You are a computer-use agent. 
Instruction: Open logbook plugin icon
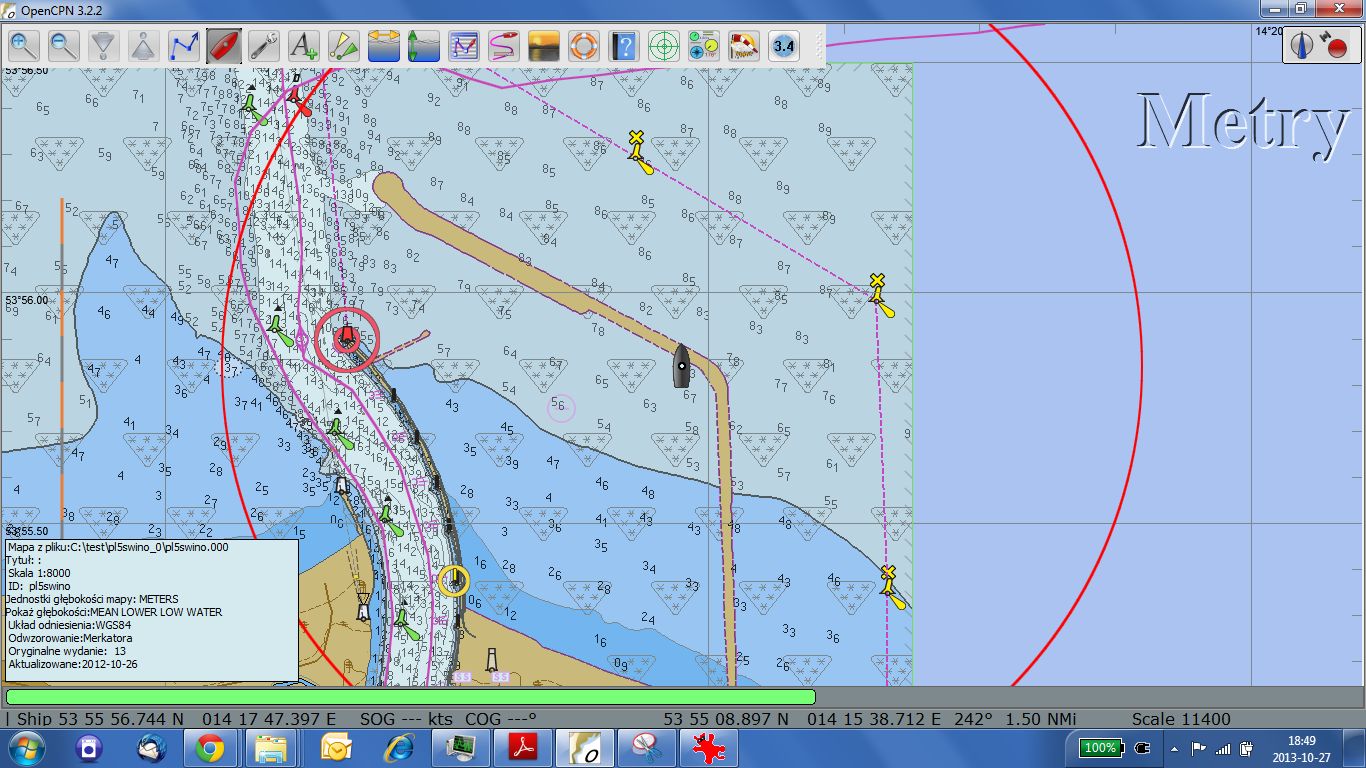pyautogui.click(x=744, y=46)
